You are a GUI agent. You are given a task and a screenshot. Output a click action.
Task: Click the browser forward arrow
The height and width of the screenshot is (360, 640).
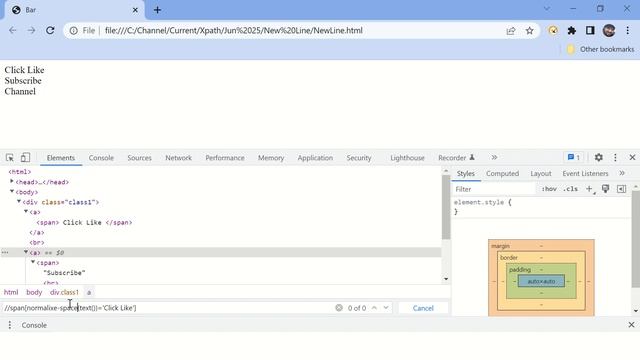tap(31, 31)
